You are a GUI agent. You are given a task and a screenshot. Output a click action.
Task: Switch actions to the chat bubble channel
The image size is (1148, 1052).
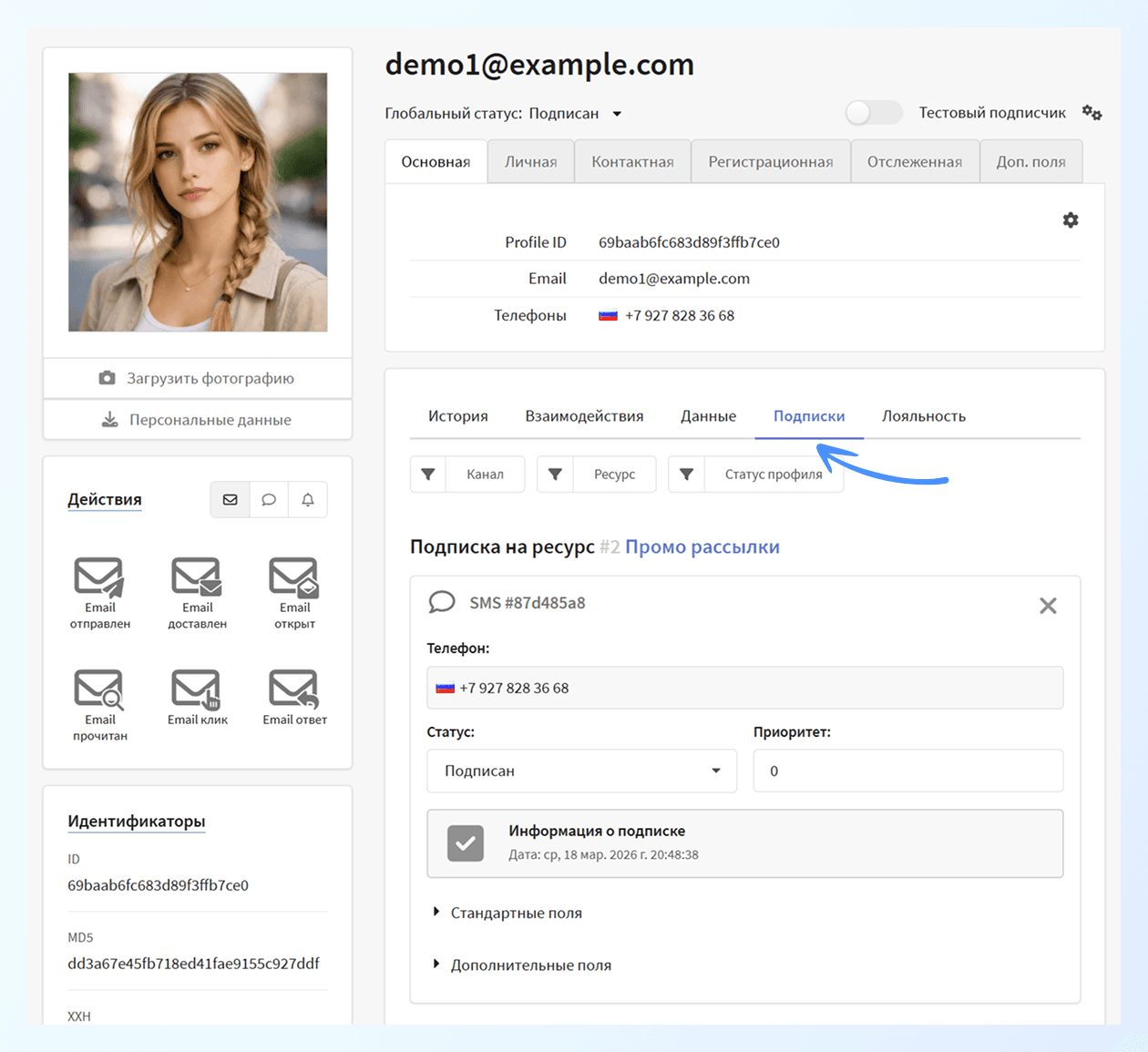[269, 500]
